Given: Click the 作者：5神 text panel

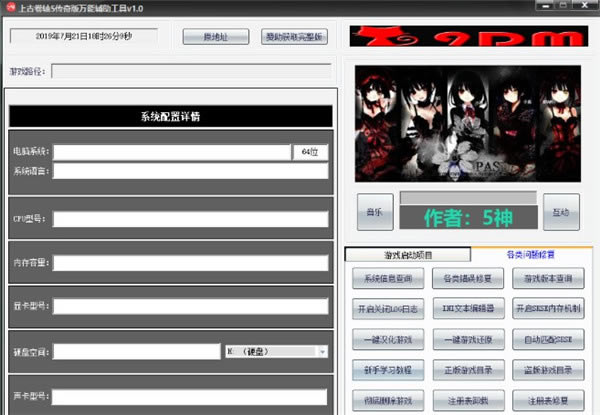Looking at the screenshot, I should click(x=468, y=218).
